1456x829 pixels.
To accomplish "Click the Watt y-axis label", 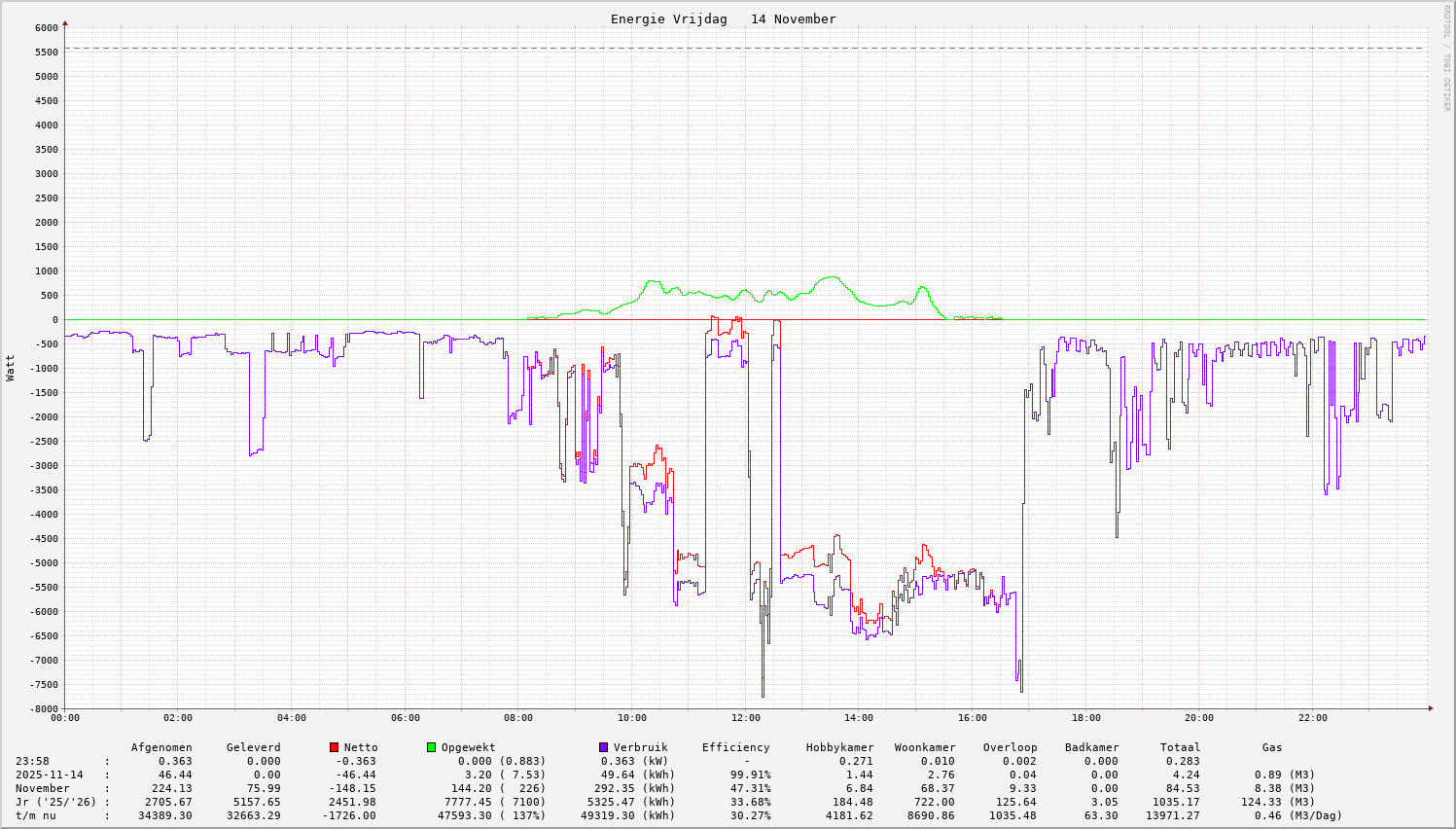I will pos(11,368).
